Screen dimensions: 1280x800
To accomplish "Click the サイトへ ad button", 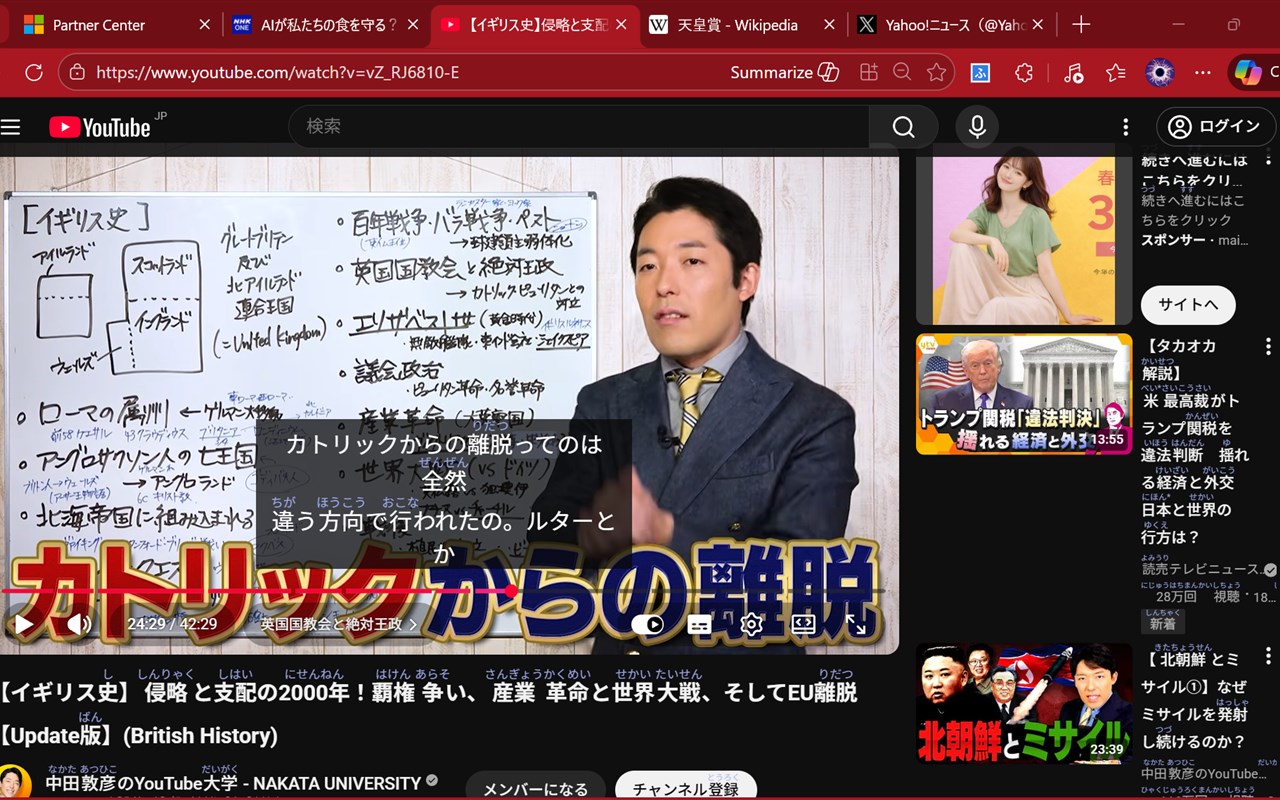I will [x=1188, y=305].
